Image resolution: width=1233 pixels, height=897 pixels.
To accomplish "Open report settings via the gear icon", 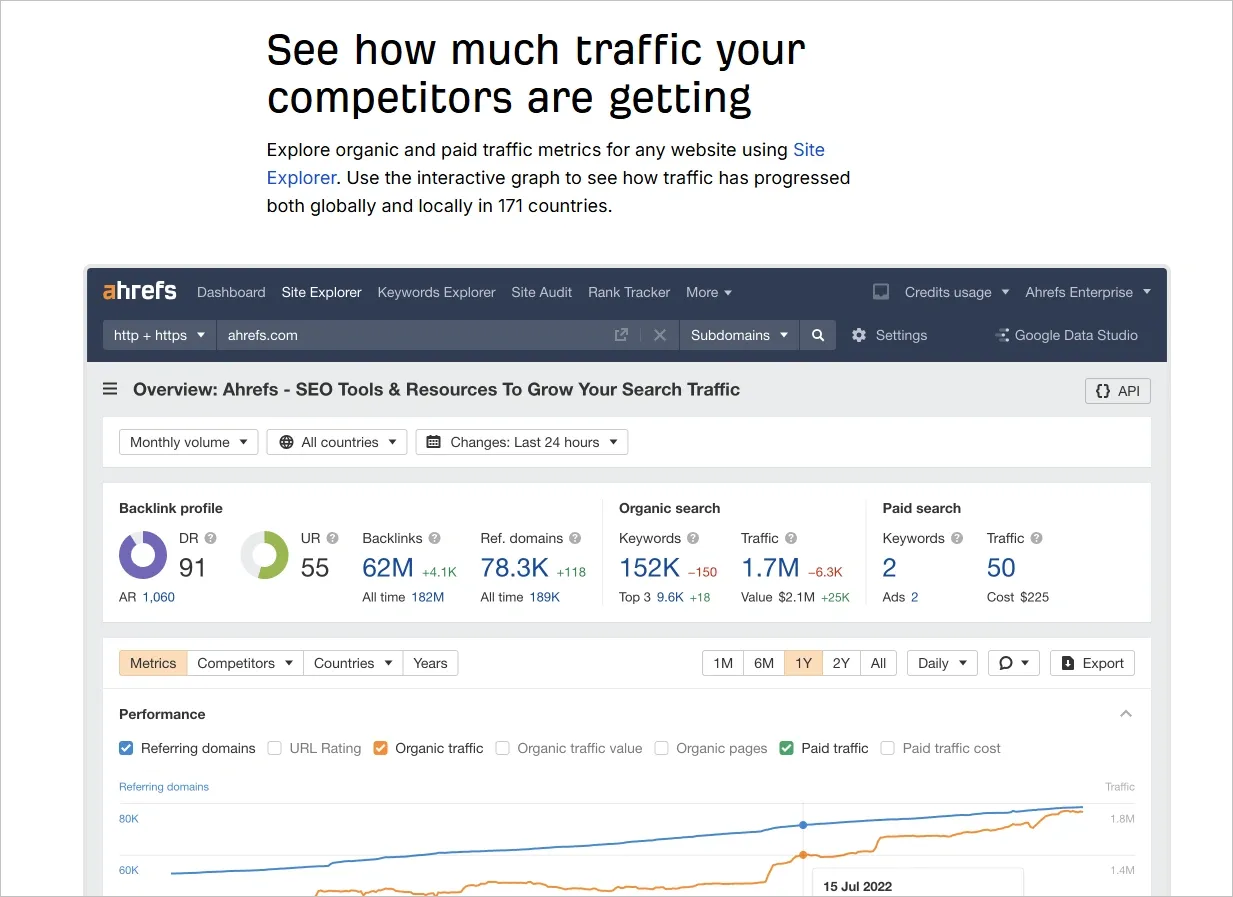I will coord(859,335).
